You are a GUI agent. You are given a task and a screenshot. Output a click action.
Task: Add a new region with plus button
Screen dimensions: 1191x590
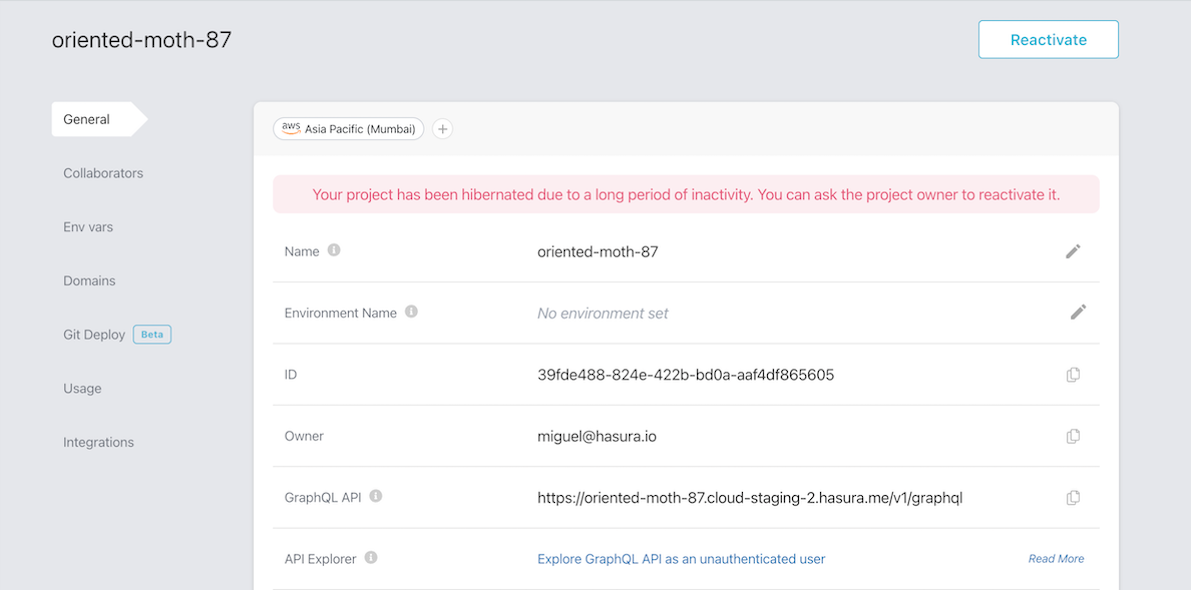click(x=442, y=129)
